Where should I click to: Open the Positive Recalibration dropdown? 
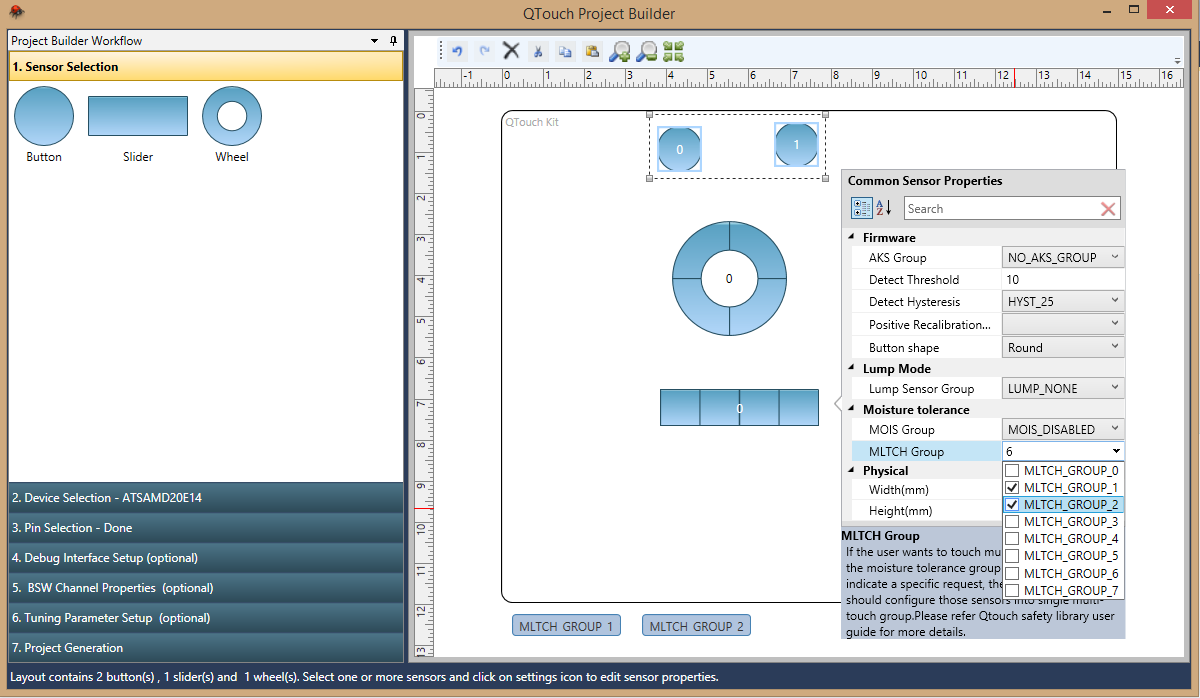1063,324
